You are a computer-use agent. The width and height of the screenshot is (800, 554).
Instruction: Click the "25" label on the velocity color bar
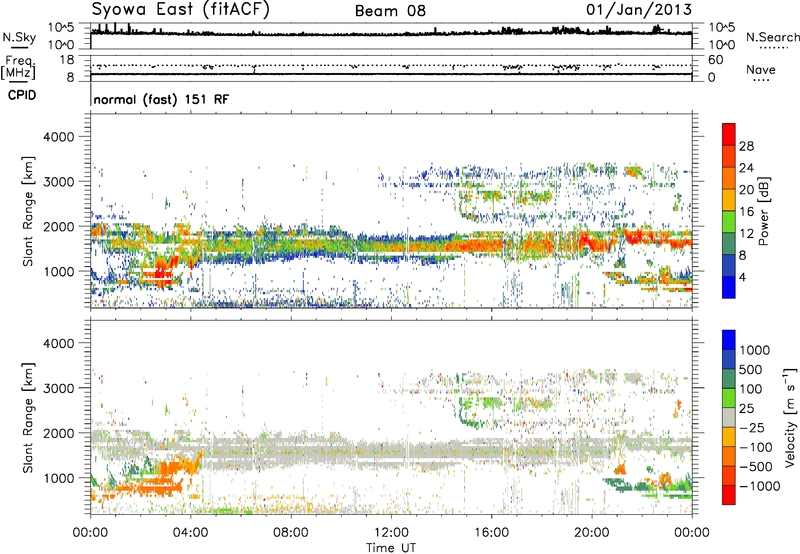pyautogui.click(x=746, y=408)
